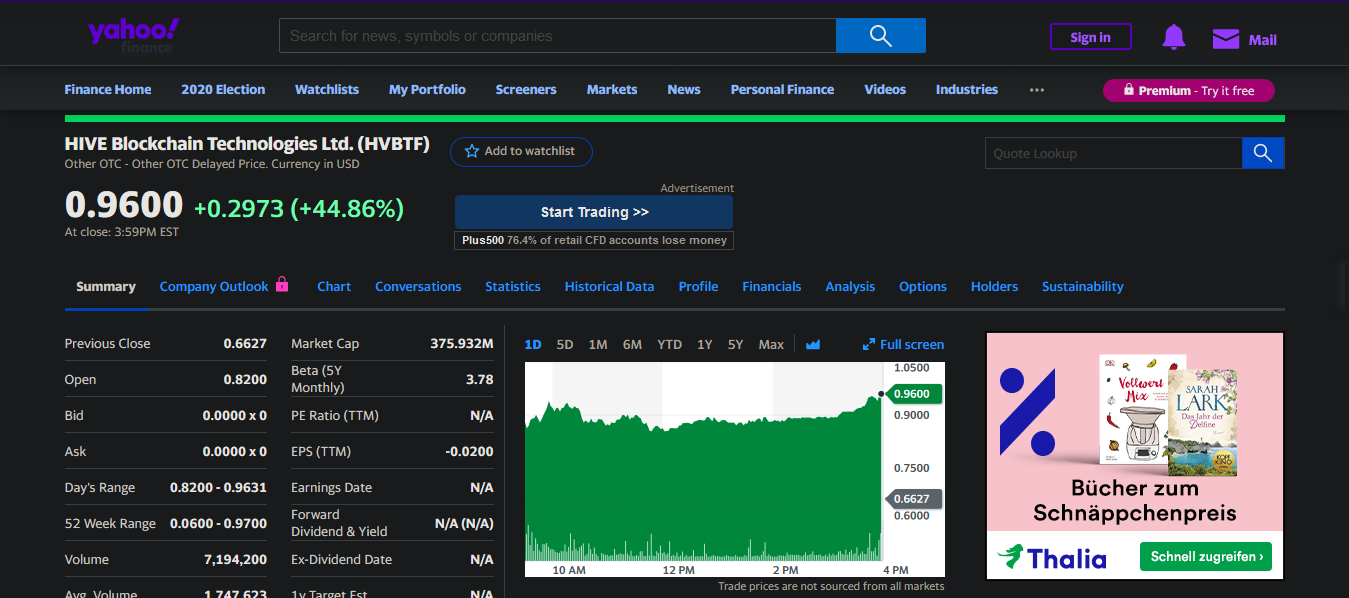Expand the more navigation options ellipsis
The image size is (1349, 598).
(1036, 90)
